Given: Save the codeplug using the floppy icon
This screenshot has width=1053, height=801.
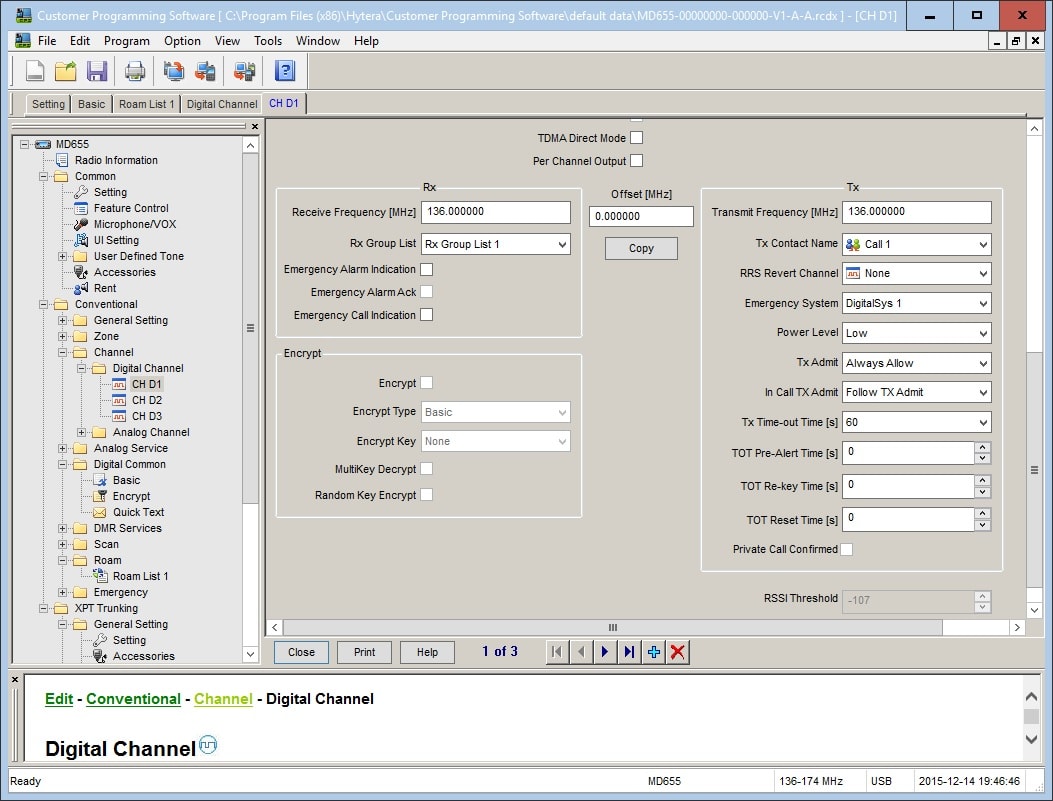Looking at the screenshot, I should point(97,71).
